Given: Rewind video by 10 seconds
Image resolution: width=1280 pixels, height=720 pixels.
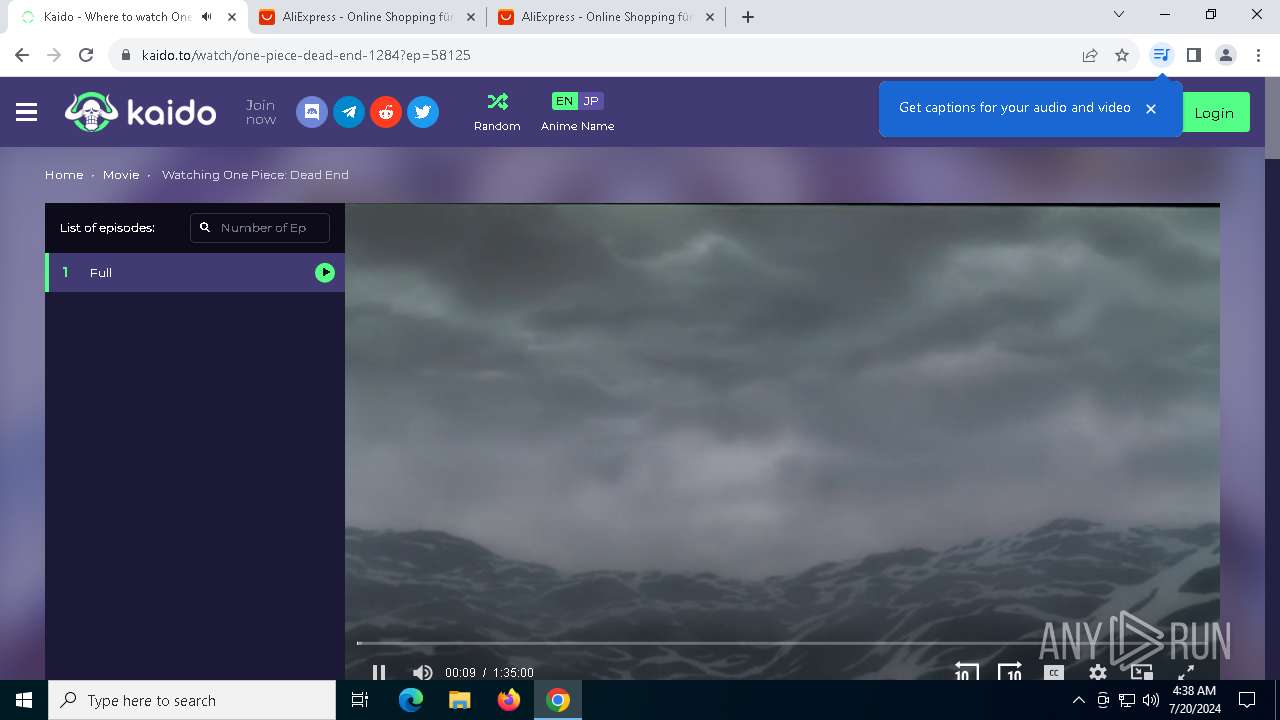Looking at the screenshot, I should (966, 672).
